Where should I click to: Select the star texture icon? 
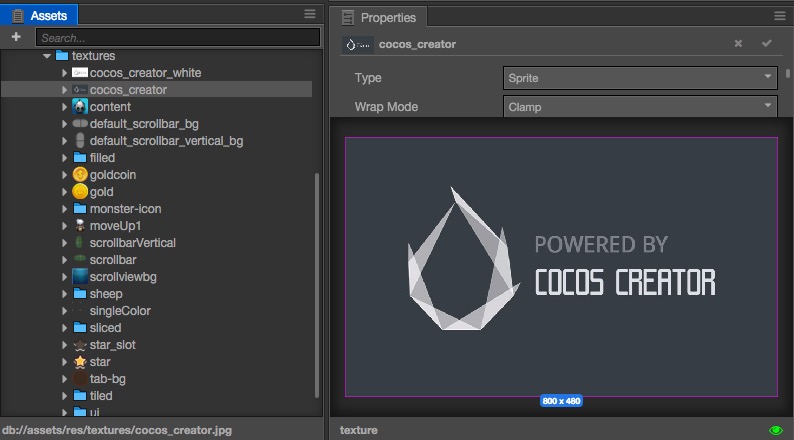[x=80, y=362]
